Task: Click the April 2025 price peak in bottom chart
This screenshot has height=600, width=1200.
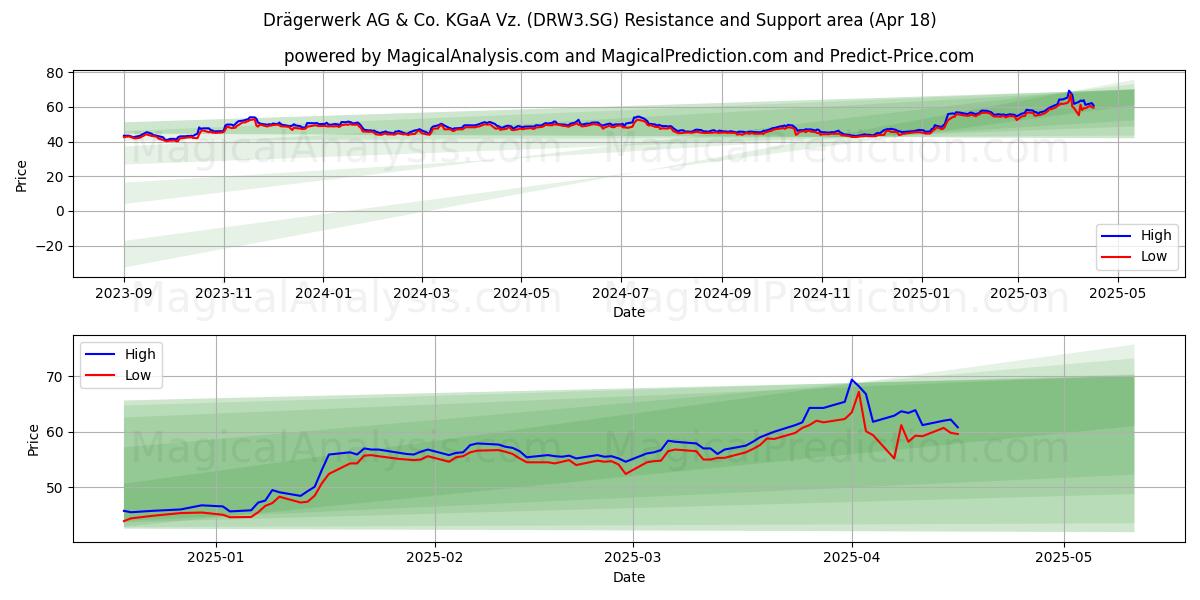Action: pyautogui.click(x=852, y=380)
